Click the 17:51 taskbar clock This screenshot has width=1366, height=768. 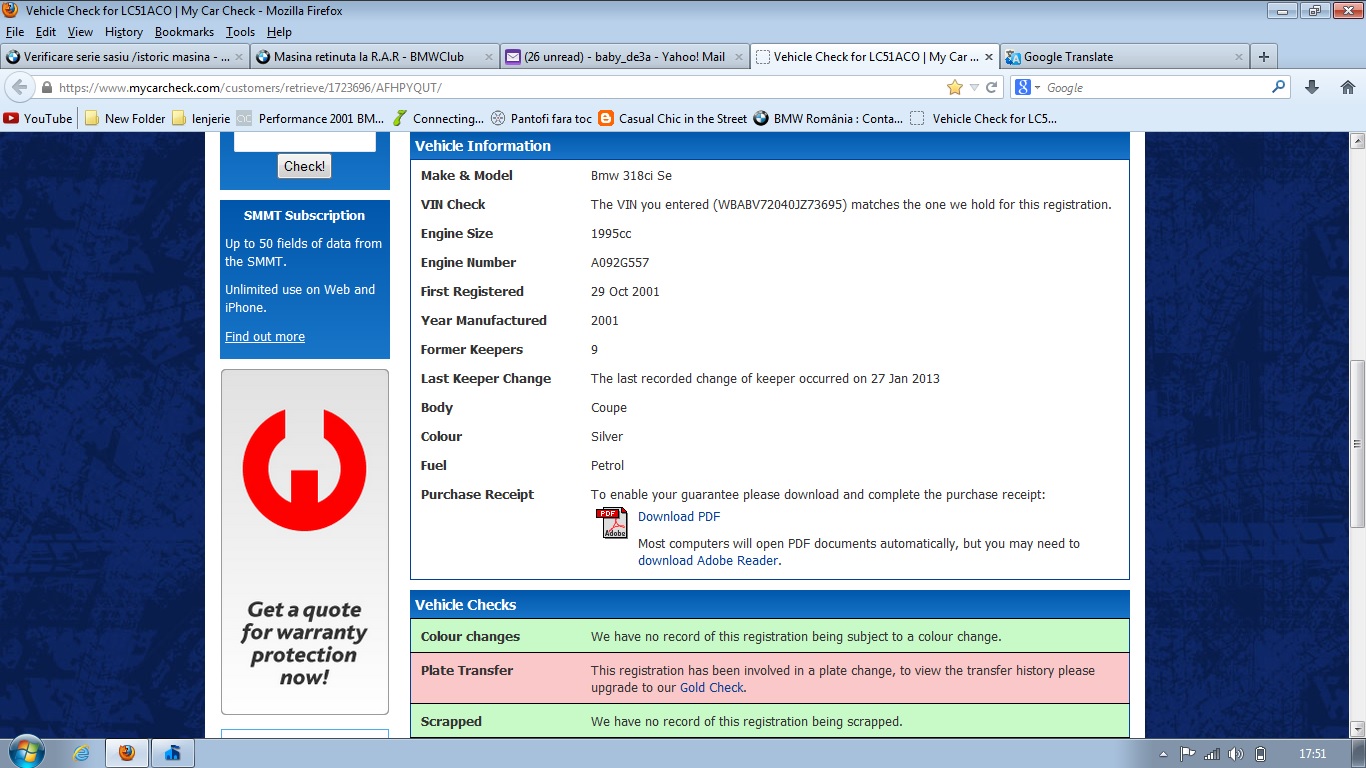click(1312, 754)
